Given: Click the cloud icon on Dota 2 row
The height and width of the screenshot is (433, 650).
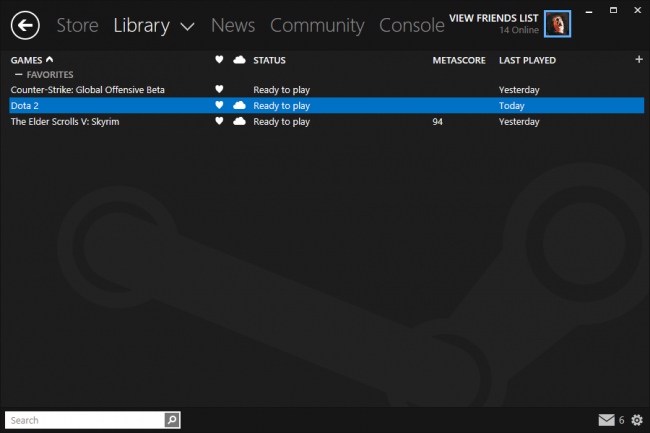Looking at the screenshot, I should click(239, 105).
